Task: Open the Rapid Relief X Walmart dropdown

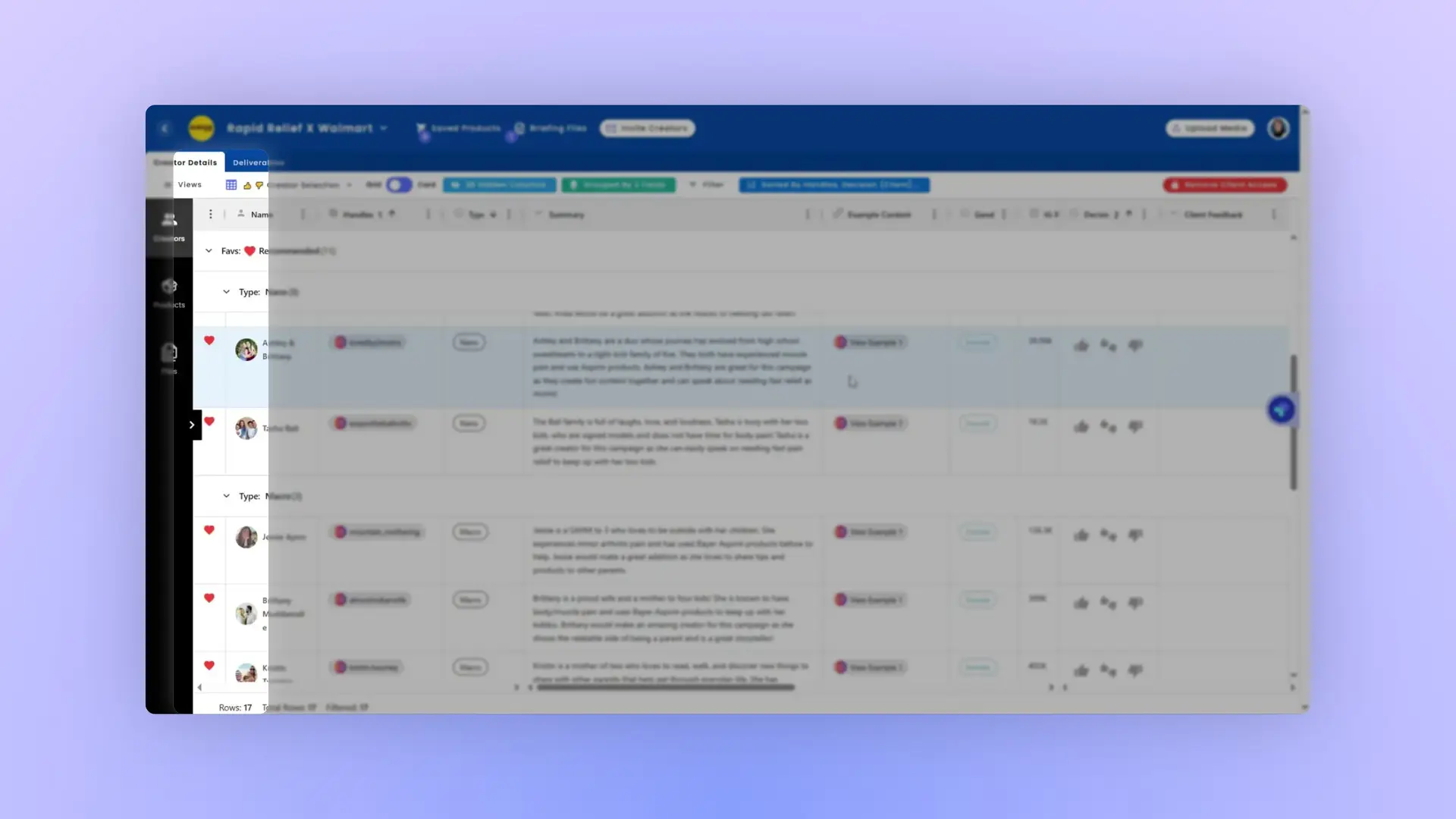Action: (385, 128)
